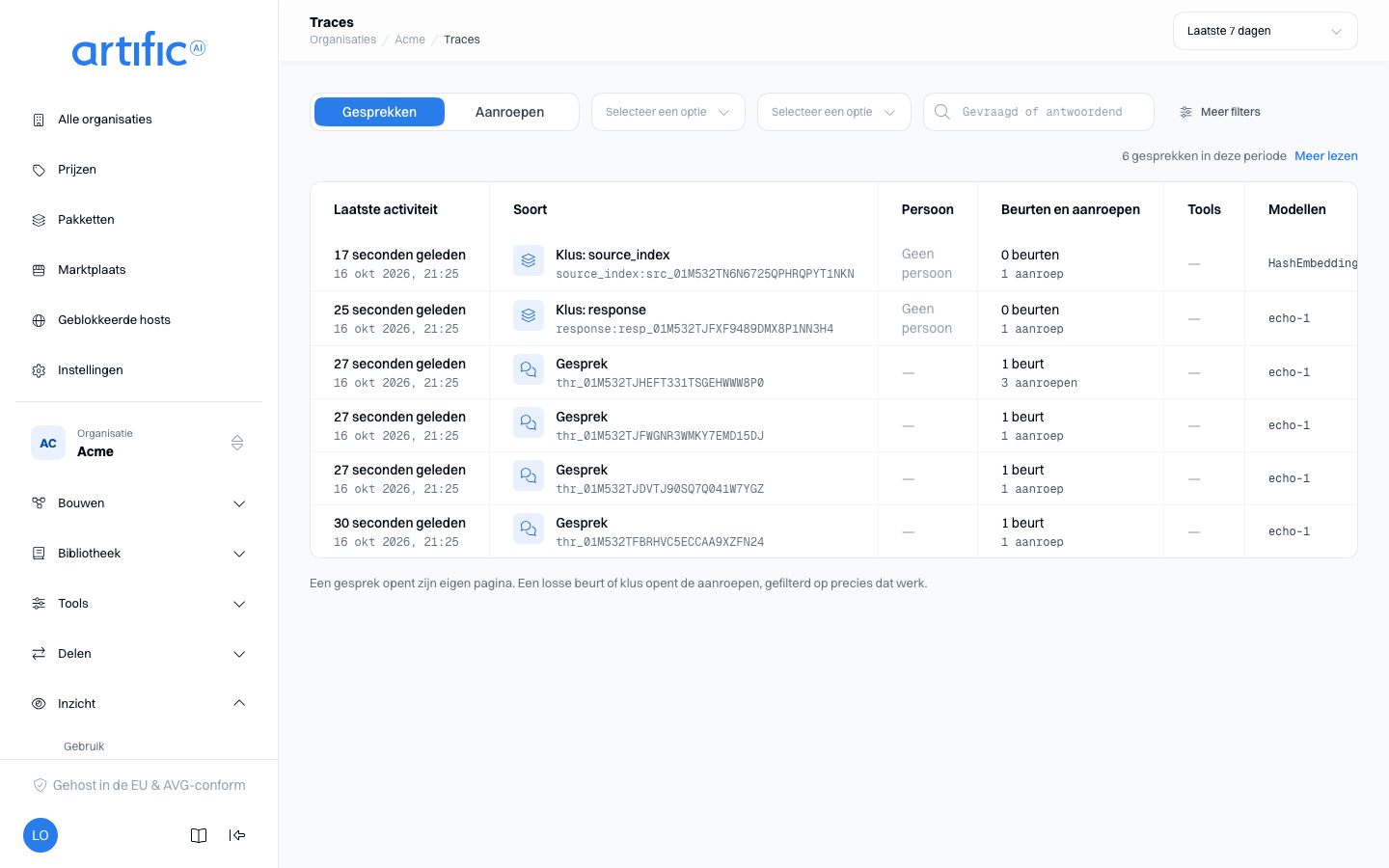Go to Organisaties in the breadcrumb
This screenshot has height=868, width=1389.
(x=342, y=40)
